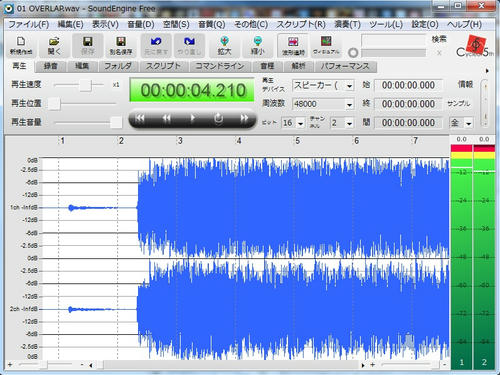Switch to the フォルダ tab
The width and height of the screenshot is (500, 375).
click(118, 66)
